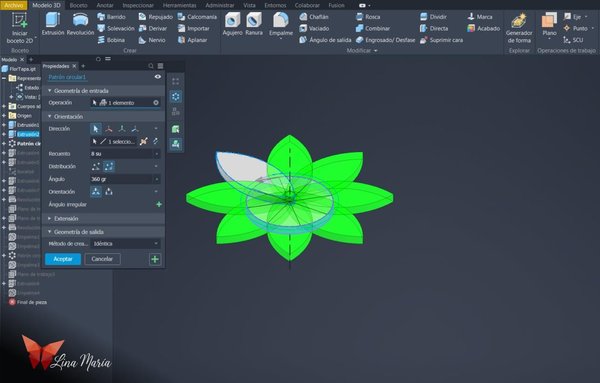Switch to the Herramientas tab

179,5
